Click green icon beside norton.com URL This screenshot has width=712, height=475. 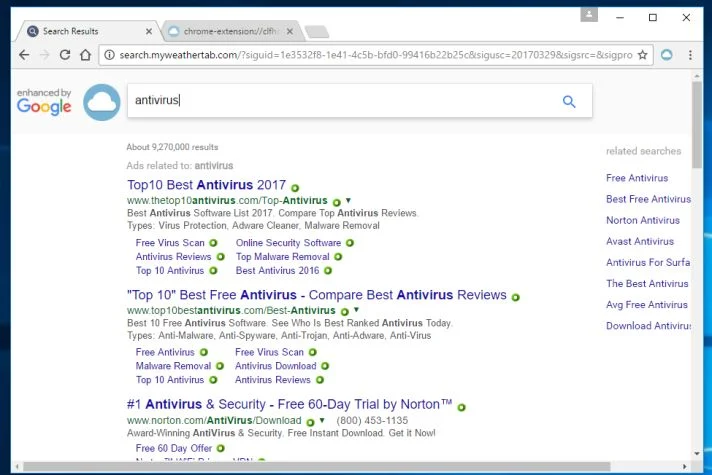(310, 422)
